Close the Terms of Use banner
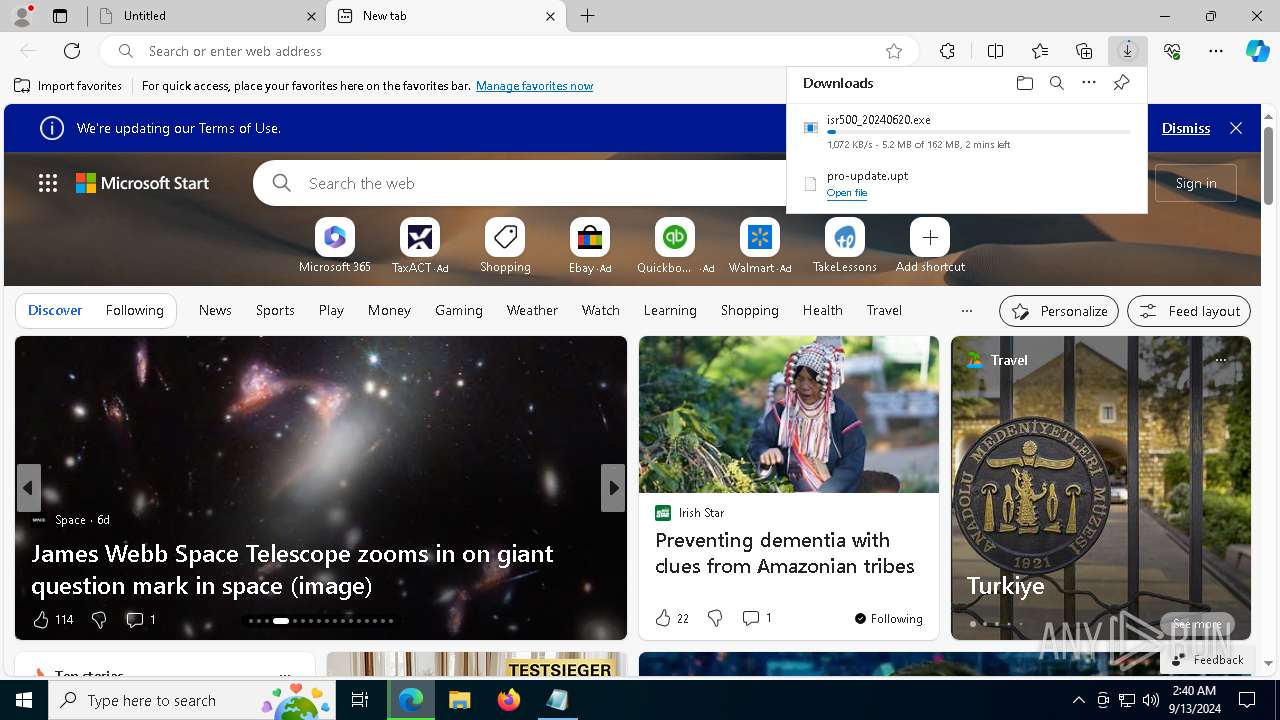 (1236, 128)
